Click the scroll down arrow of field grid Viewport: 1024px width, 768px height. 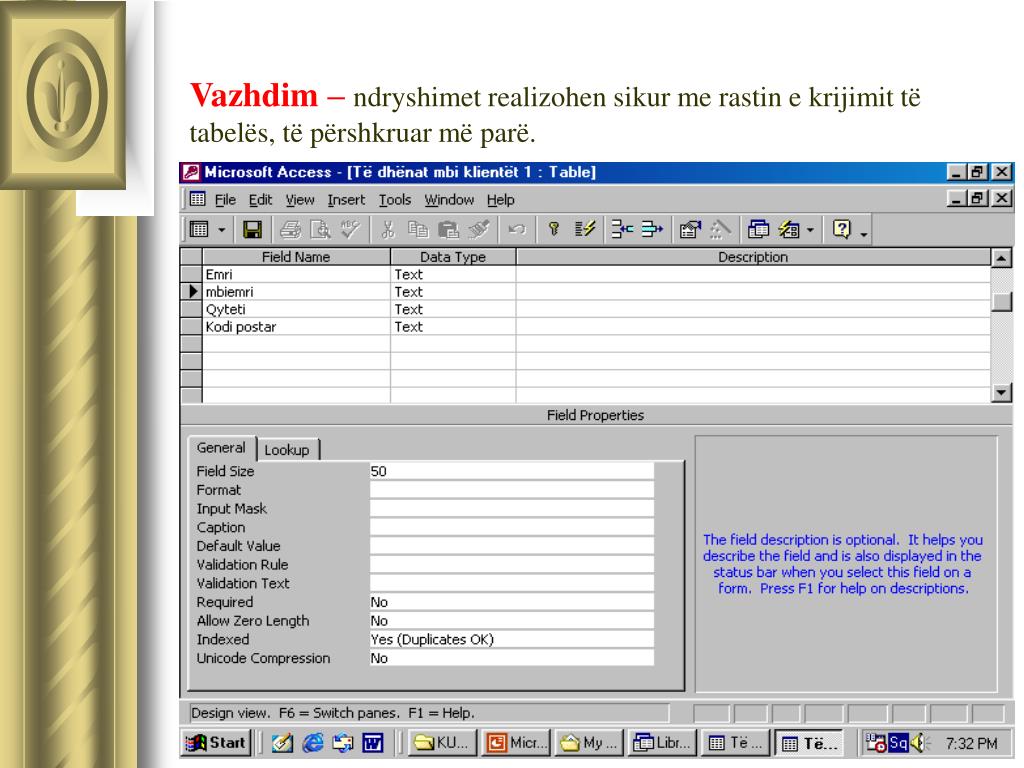click(1001, 392)
